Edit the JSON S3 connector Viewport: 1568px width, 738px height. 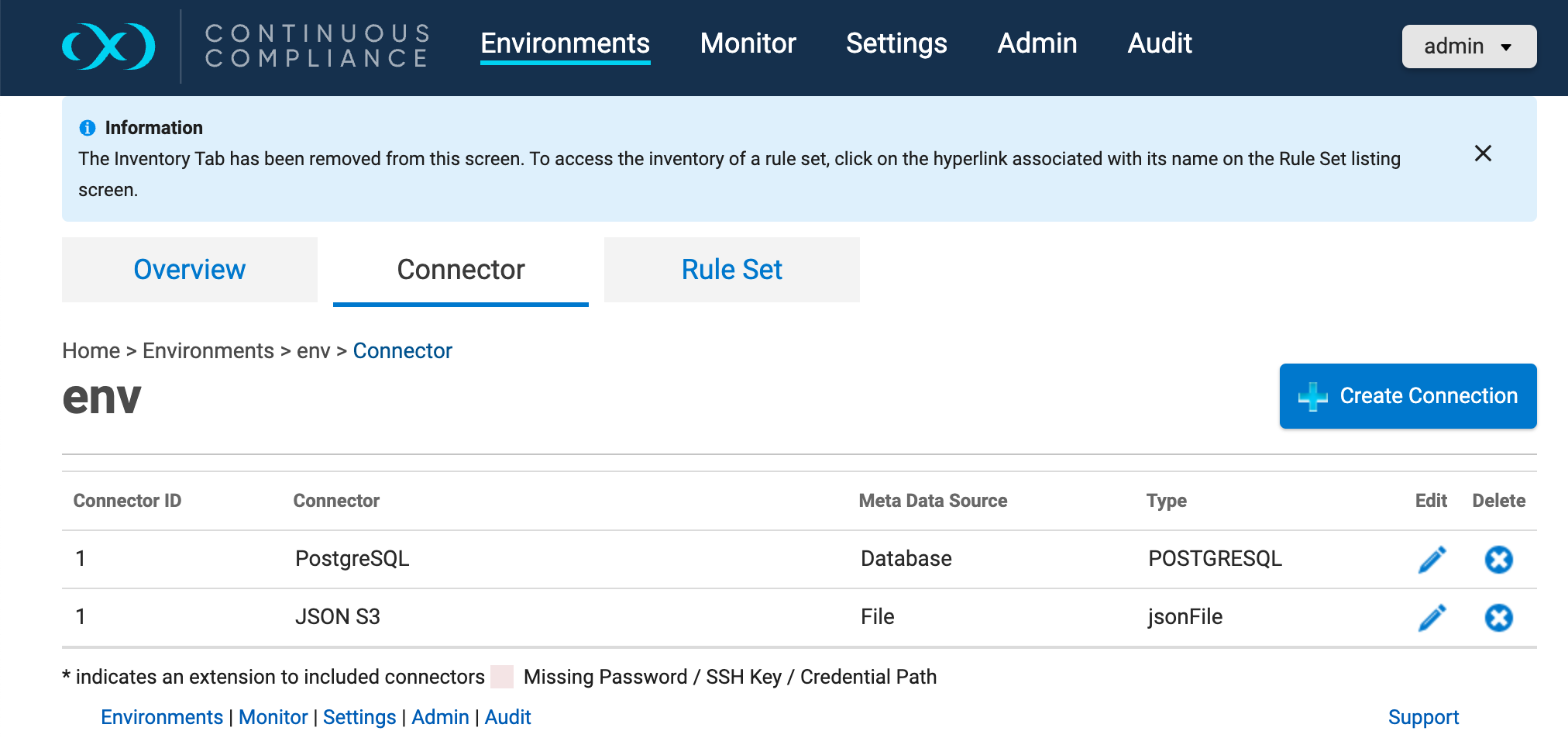1432,617
